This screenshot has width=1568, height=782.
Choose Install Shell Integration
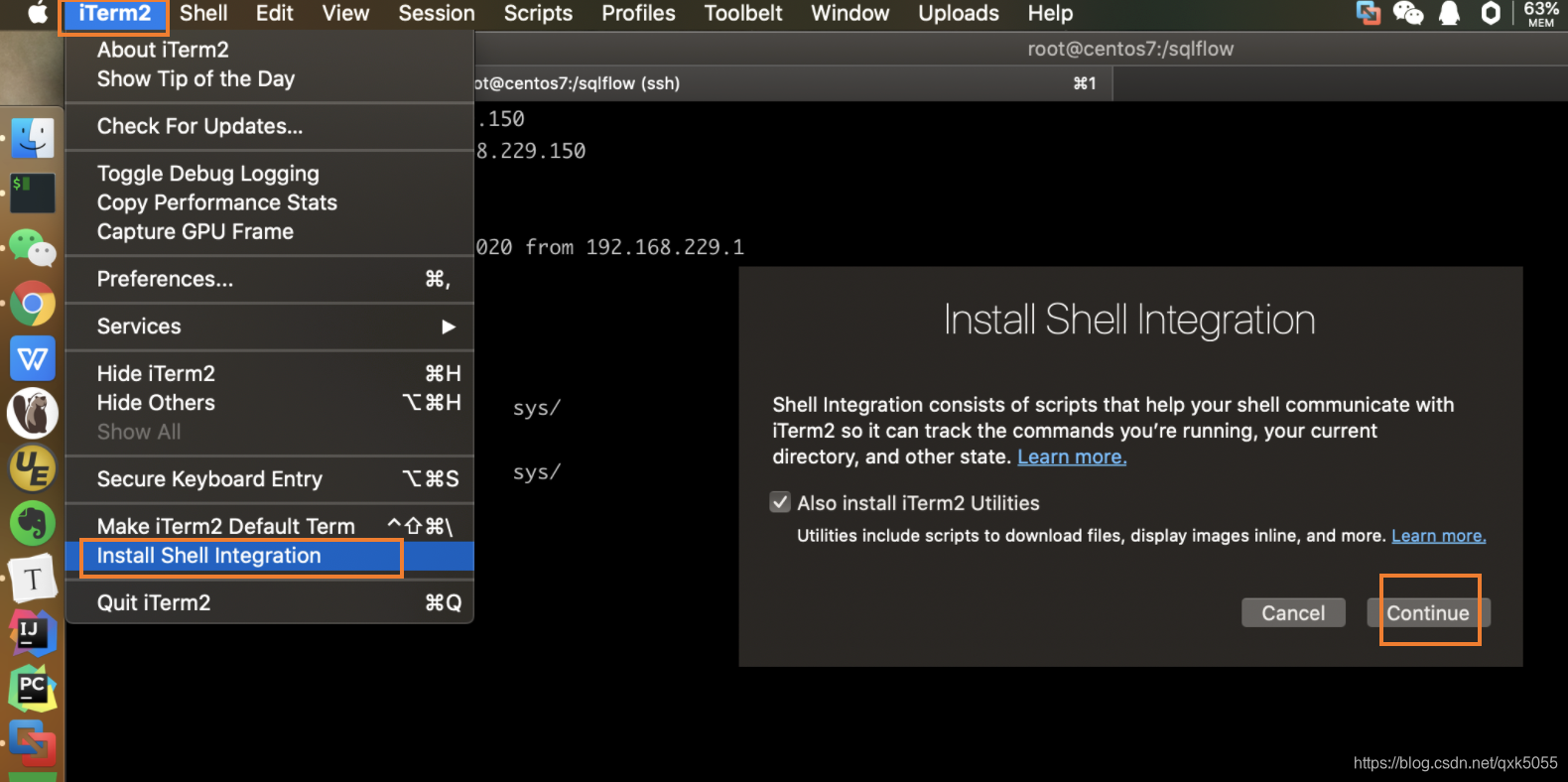click(270, 556)
